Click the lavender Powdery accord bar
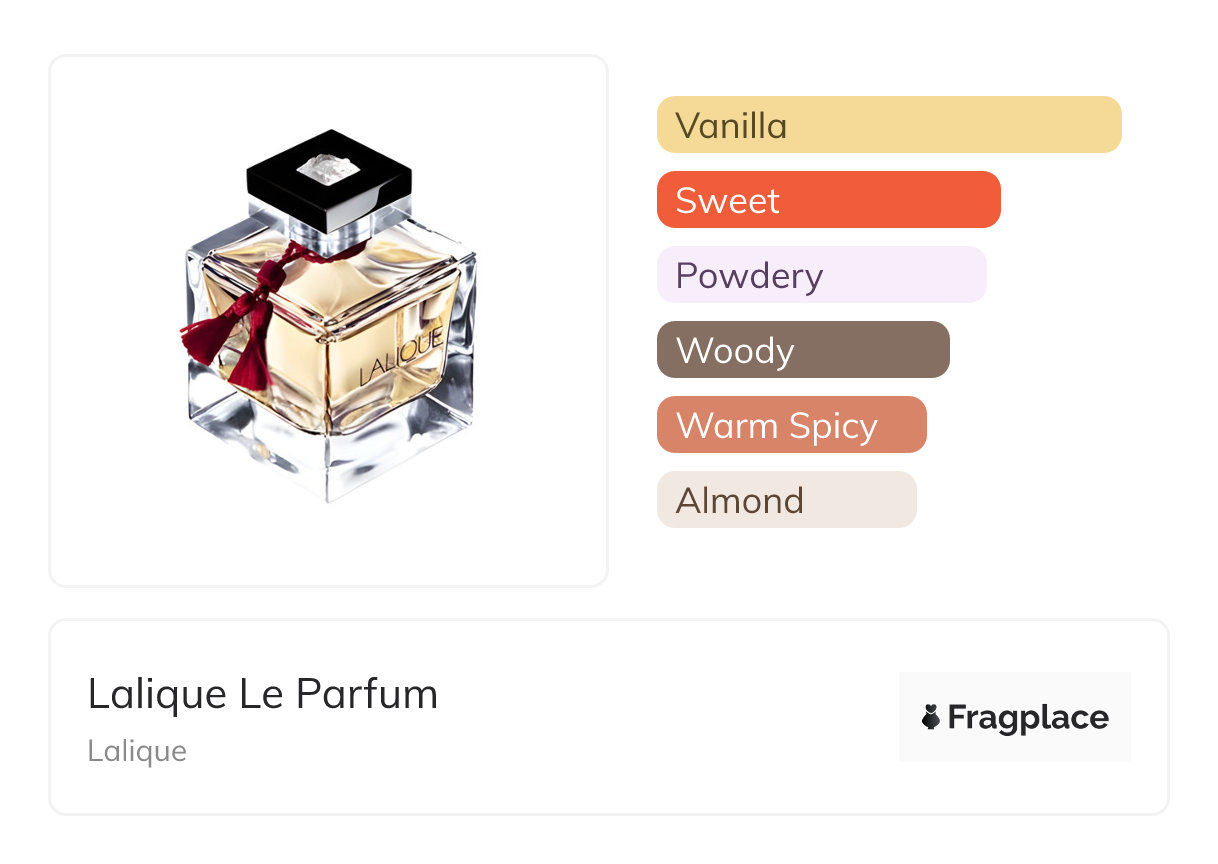 coord(821,275)
